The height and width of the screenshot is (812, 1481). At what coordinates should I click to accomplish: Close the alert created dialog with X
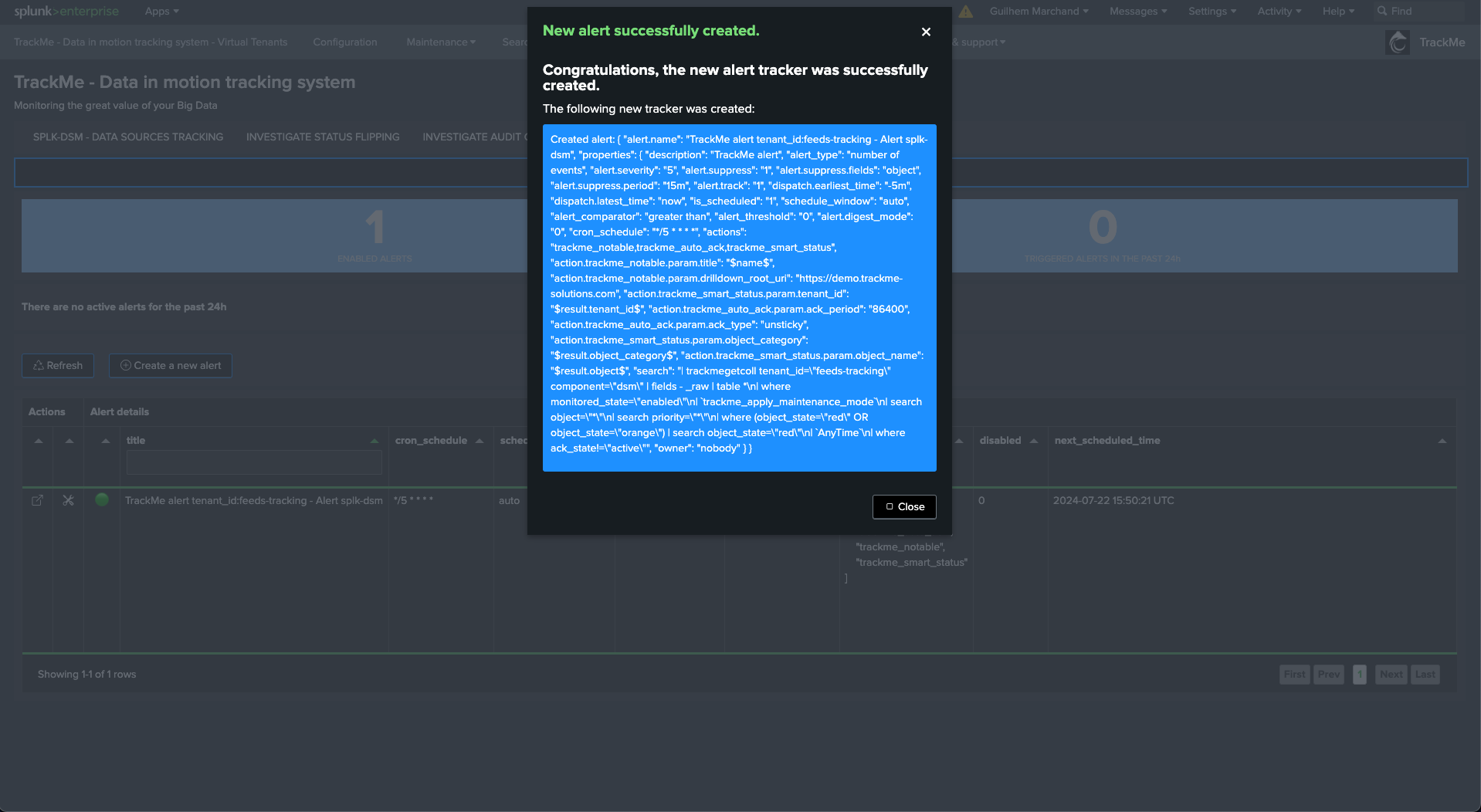926,32
